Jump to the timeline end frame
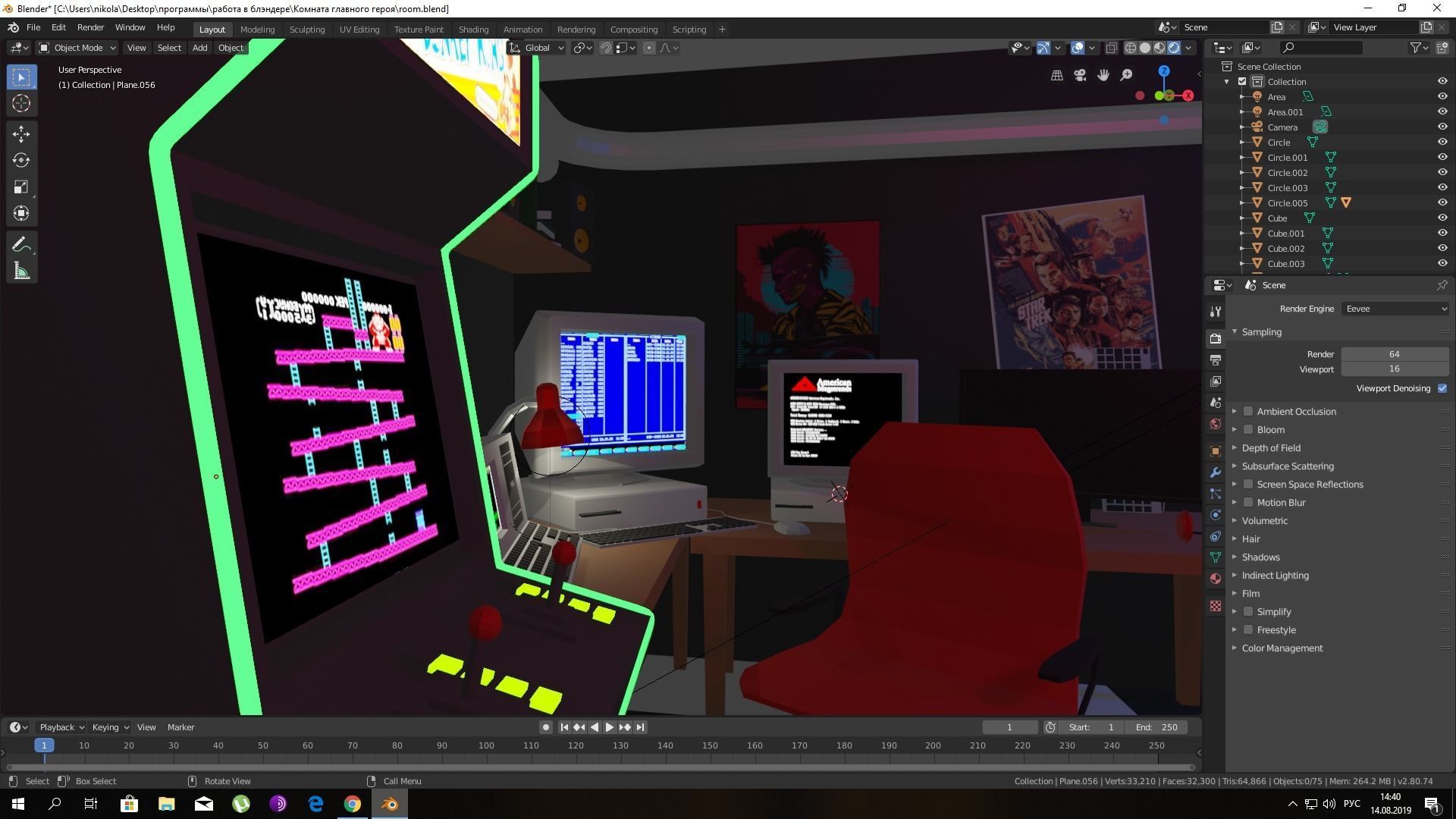Image resolution: width=1456 pixels, height=819 pixels. coord(640,726)
